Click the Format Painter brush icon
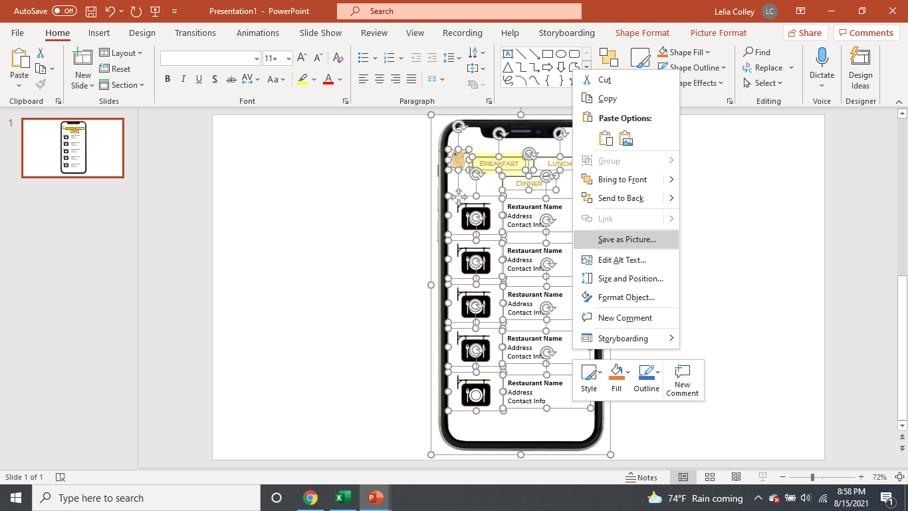The height and width of the screenshot is (511, 908). click(41, 84)
